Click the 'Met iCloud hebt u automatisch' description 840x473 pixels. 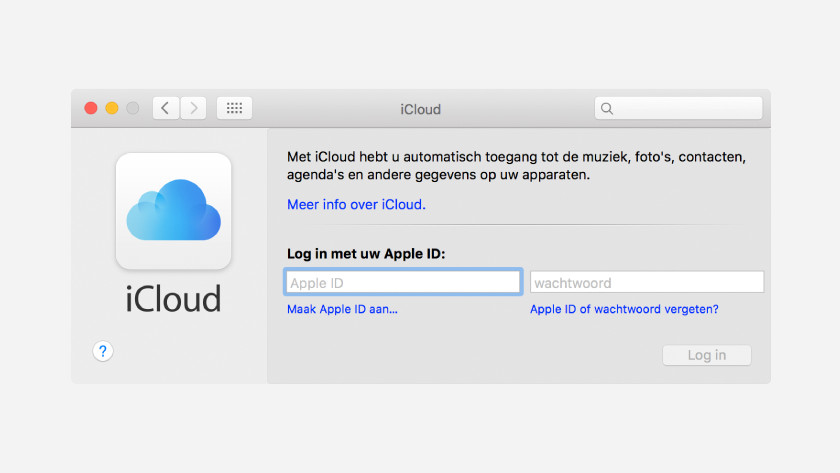[516, 166]
